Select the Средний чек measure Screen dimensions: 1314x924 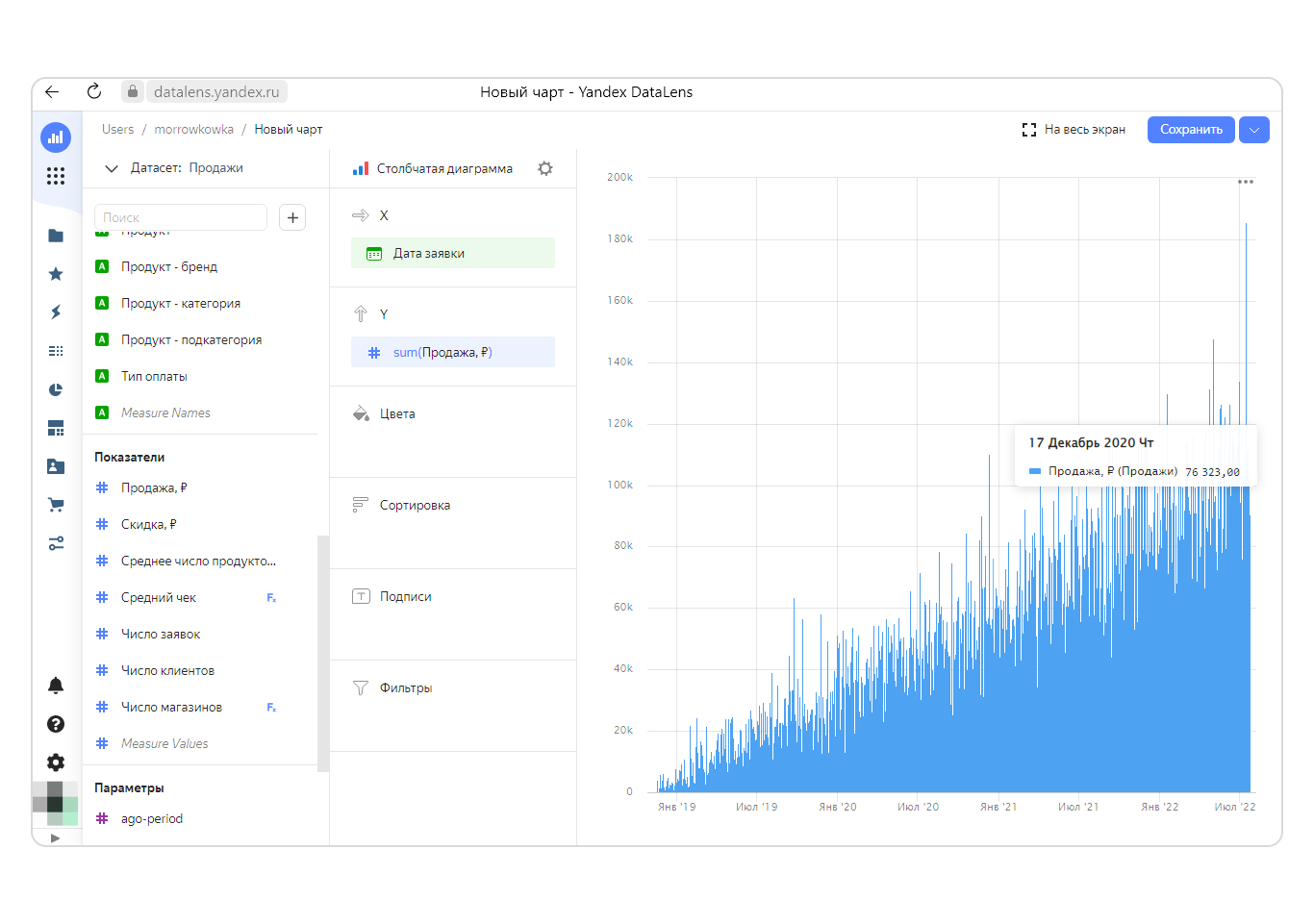[159, 597]
